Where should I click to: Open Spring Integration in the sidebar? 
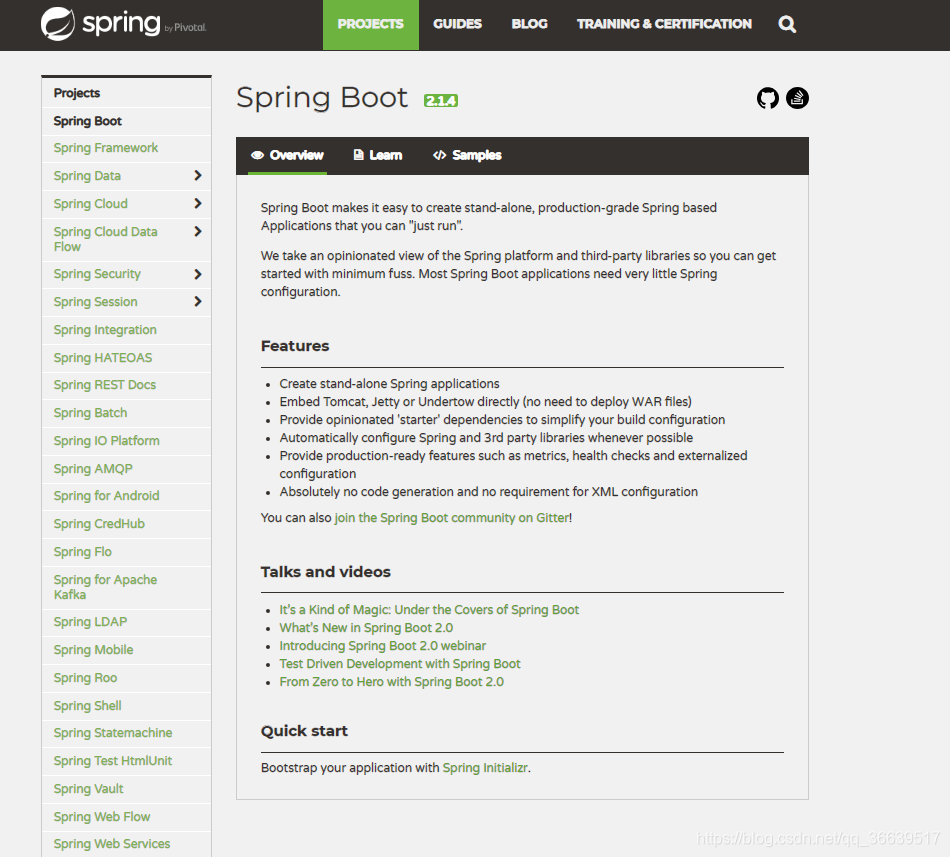pos(105,329)
